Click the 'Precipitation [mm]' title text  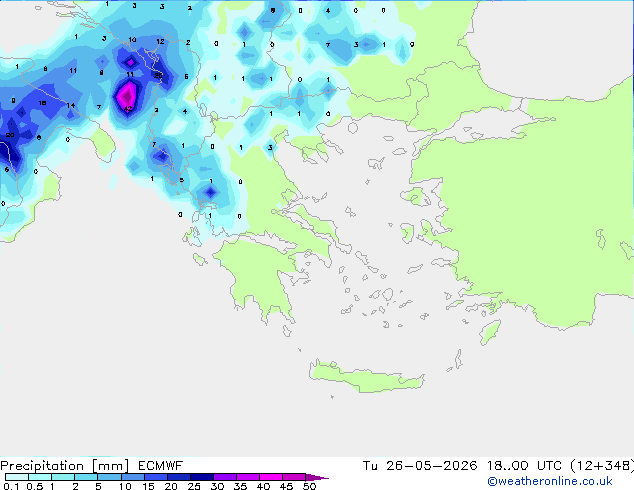pos(64,466)
